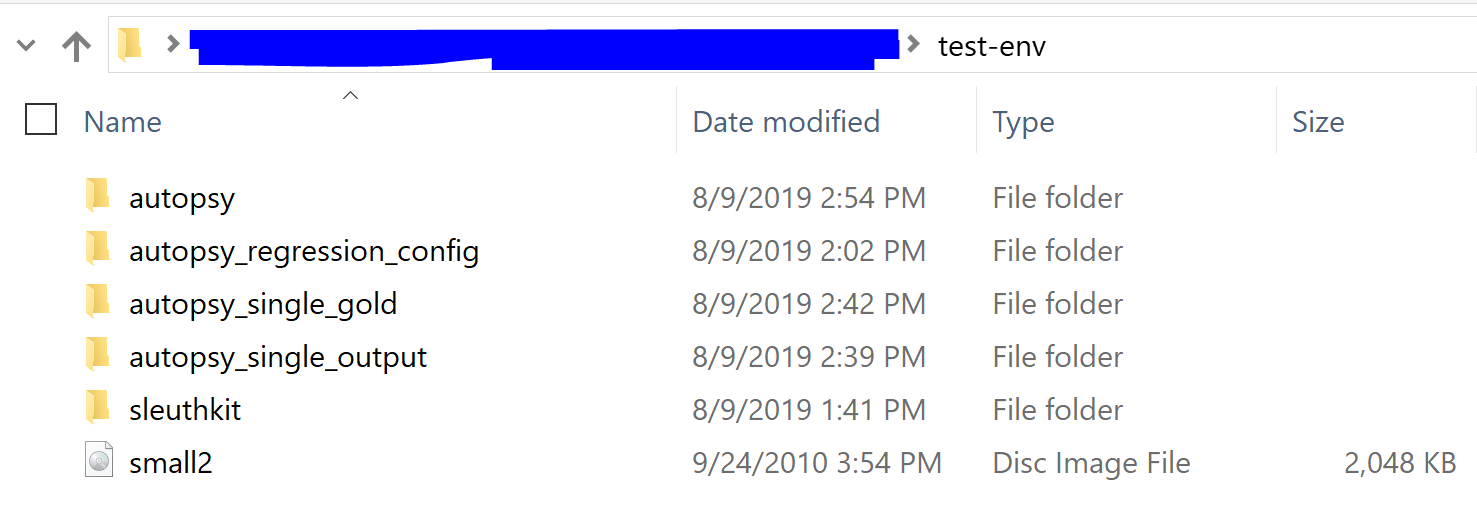
Task: Click the test-env breadcrumb segment
Action: [x=992, y=46]
